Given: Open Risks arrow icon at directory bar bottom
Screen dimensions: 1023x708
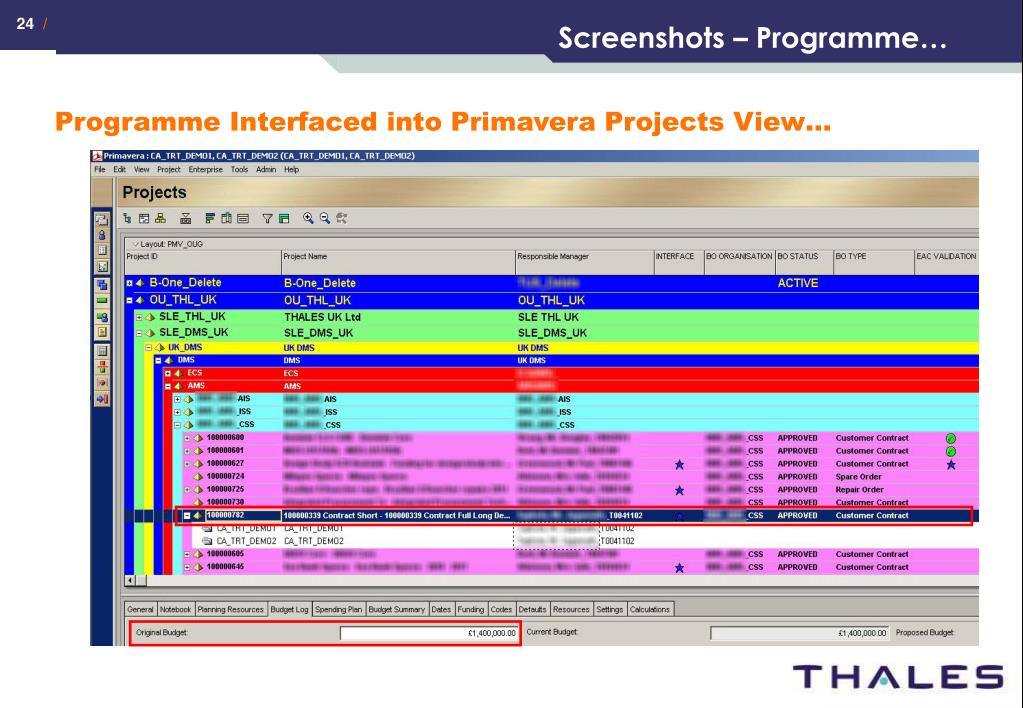Looking at the screenshot, I should [102, 399].
